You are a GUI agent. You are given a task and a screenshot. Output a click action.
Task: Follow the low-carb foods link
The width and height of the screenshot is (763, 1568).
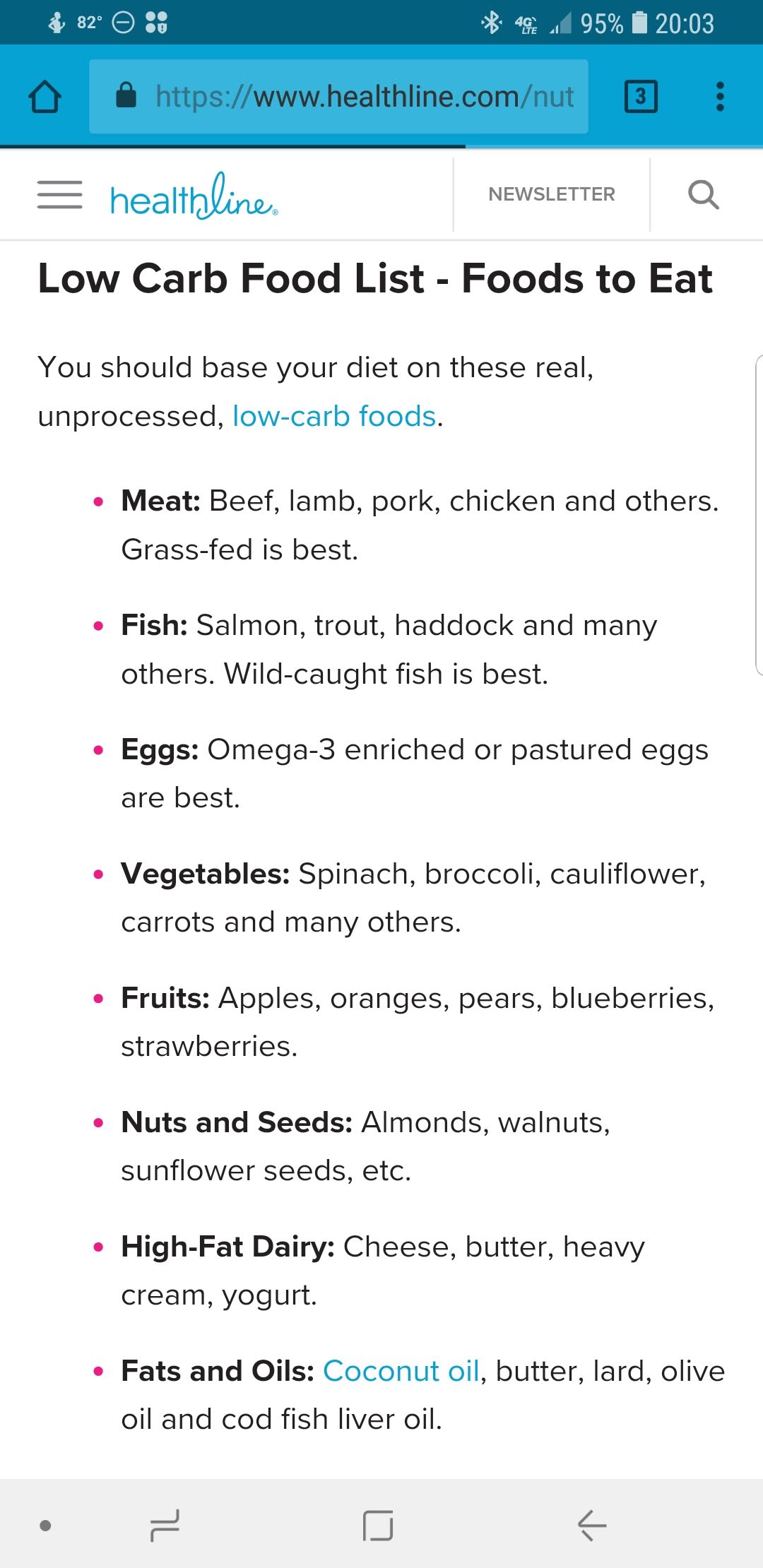coord(334,416)
